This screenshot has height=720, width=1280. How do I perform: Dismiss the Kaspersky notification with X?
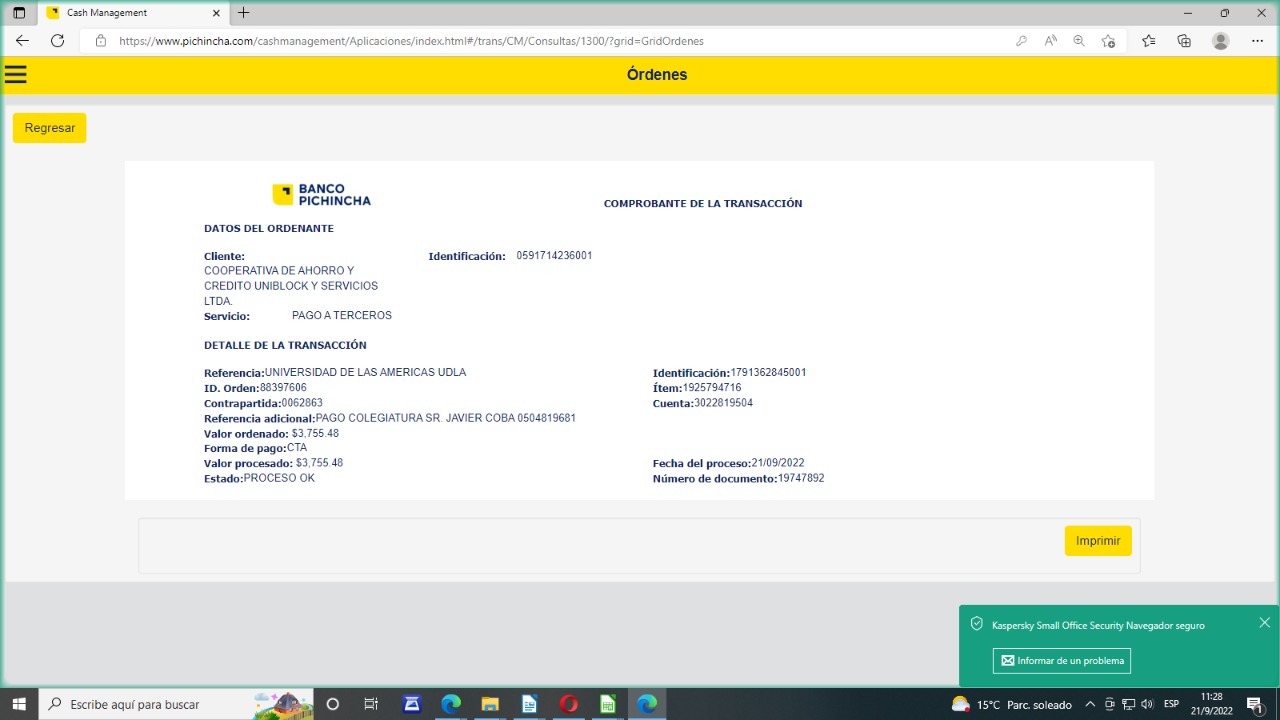[x=1264, y=623]
